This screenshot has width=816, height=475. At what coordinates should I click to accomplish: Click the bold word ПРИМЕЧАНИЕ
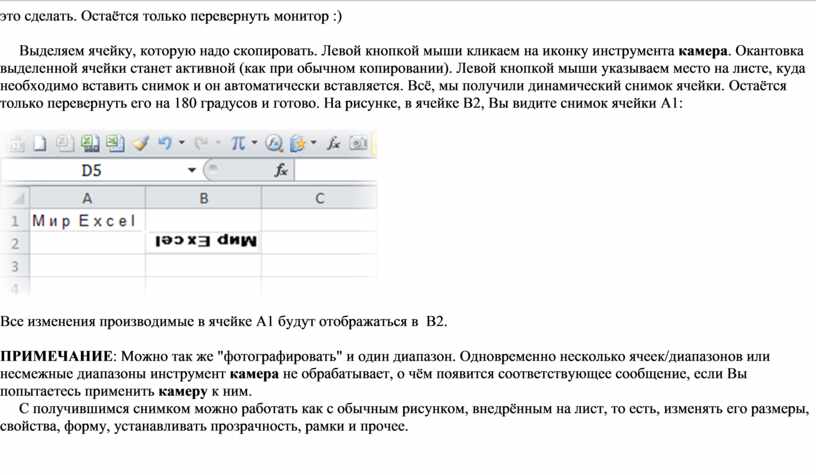click(x=56, y=356)
